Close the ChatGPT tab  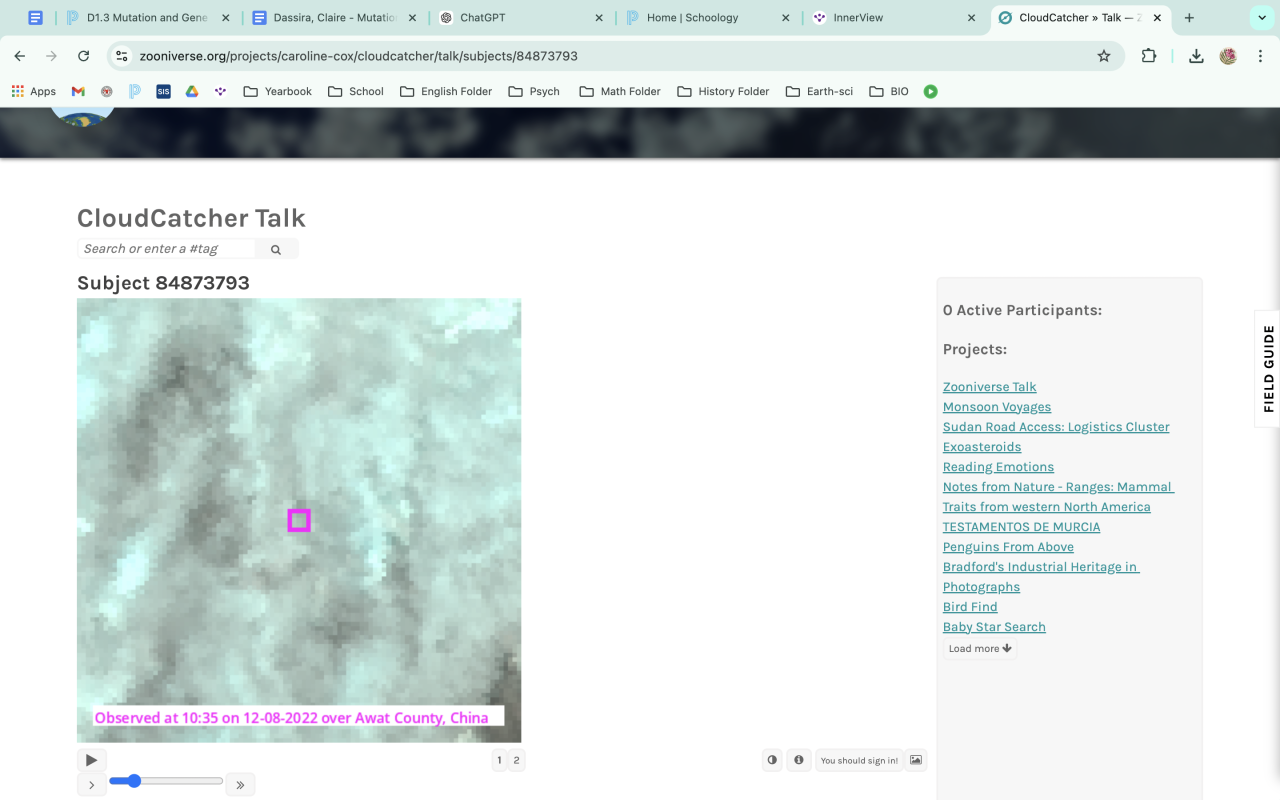point(599,18)
